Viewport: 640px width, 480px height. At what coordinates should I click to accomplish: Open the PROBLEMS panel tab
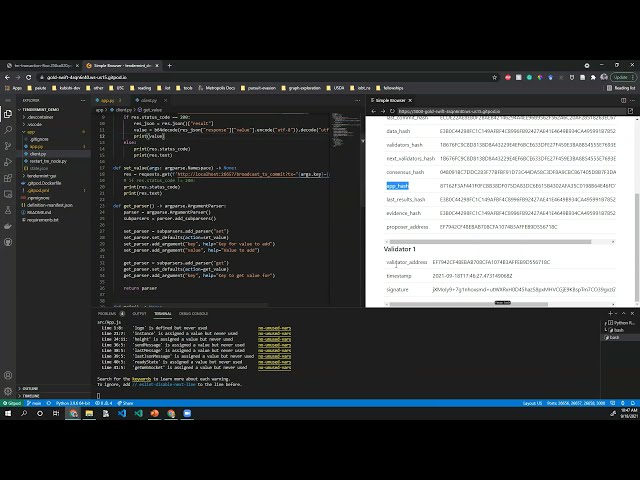(107, 313)
